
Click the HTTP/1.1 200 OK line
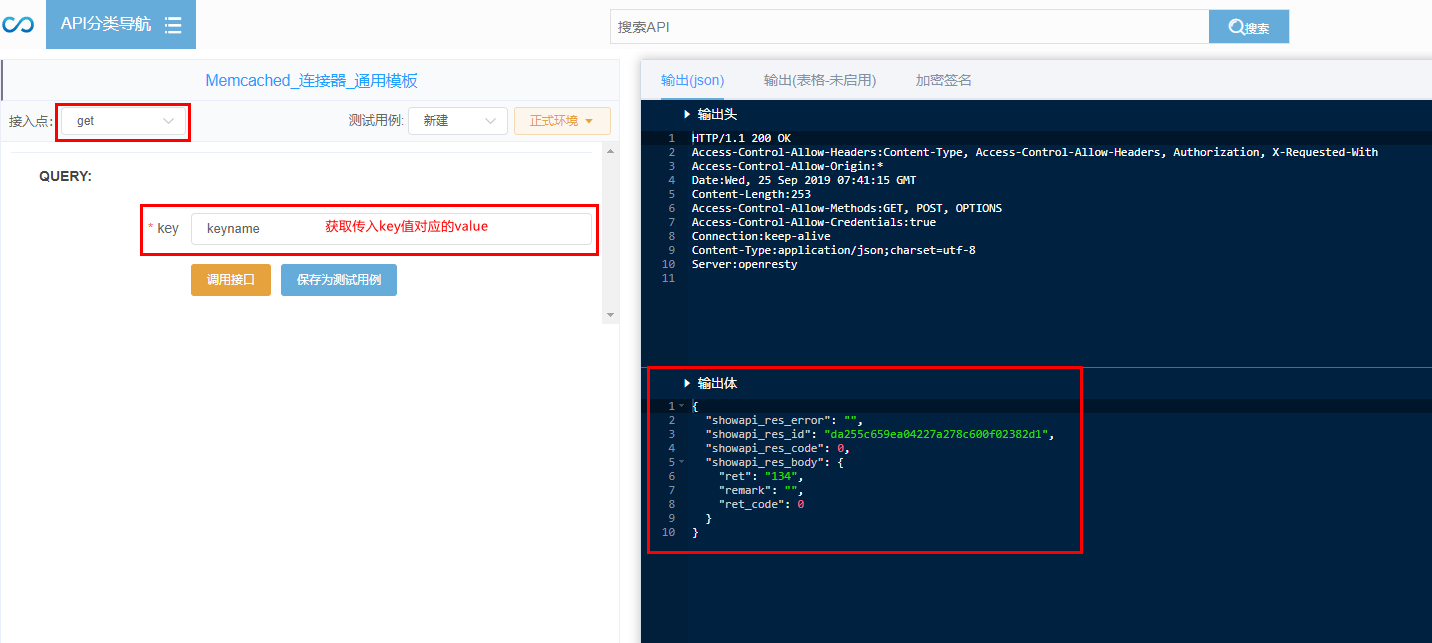click(x=741, y=138)
